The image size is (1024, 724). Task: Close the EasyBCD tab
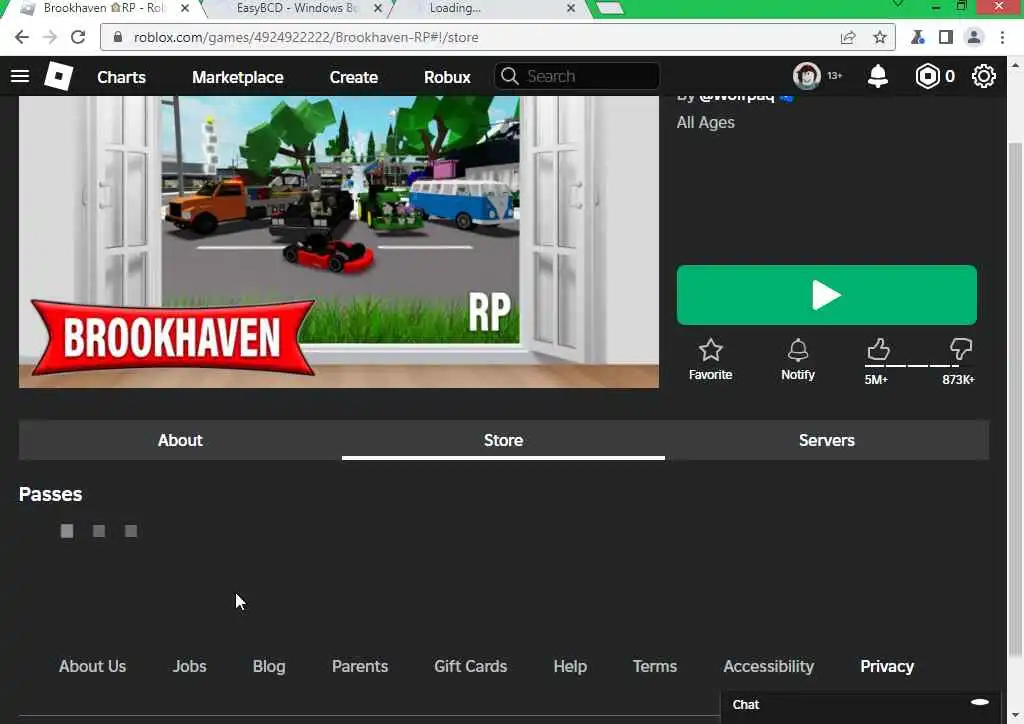tap(377, 8)
